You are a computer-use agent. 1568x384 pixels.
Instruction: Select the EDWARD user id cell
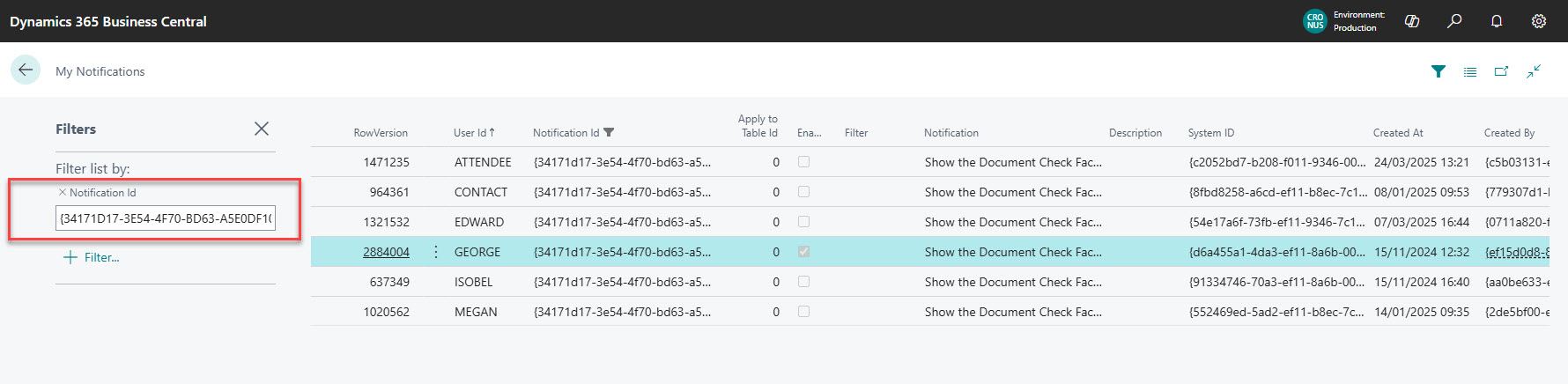point(479,222)
